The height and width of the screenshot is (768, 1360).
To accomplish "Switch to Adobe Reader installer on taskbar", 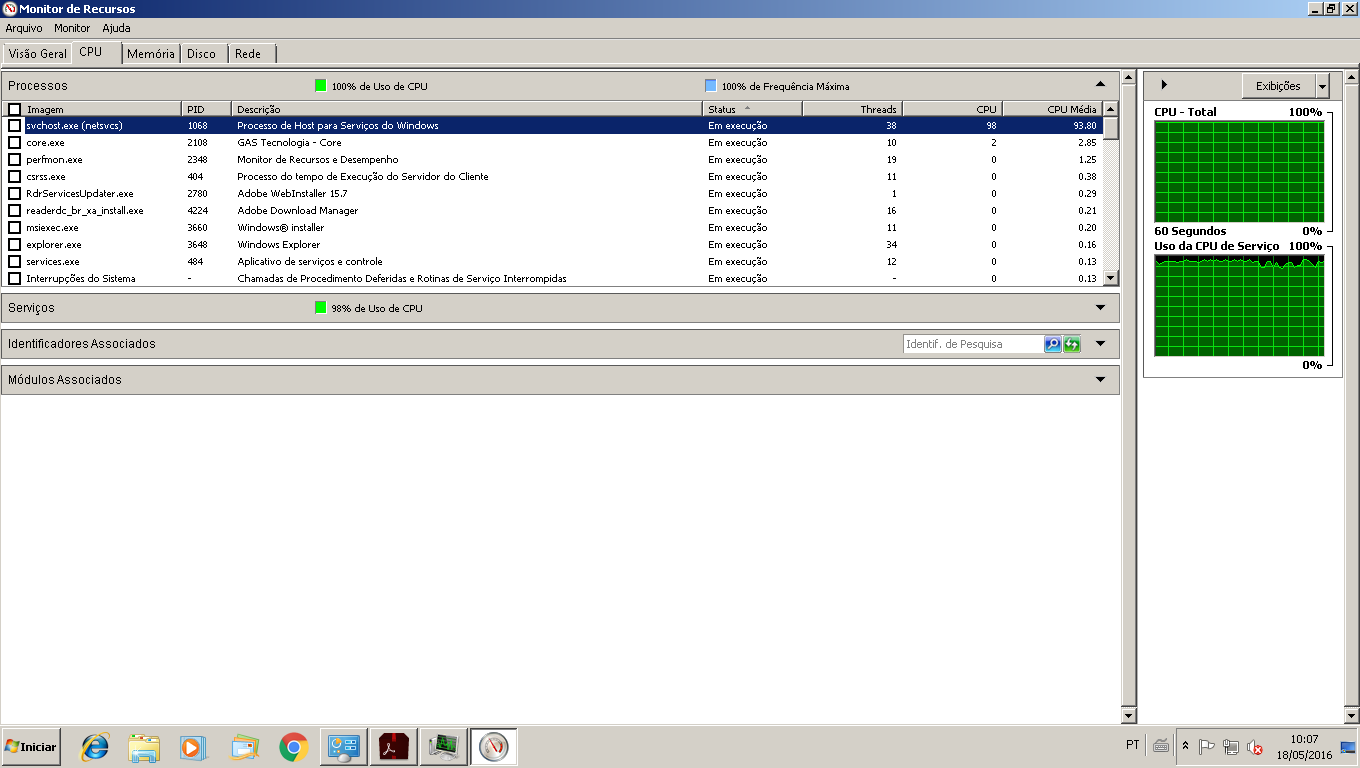I will tap(394, 747).
